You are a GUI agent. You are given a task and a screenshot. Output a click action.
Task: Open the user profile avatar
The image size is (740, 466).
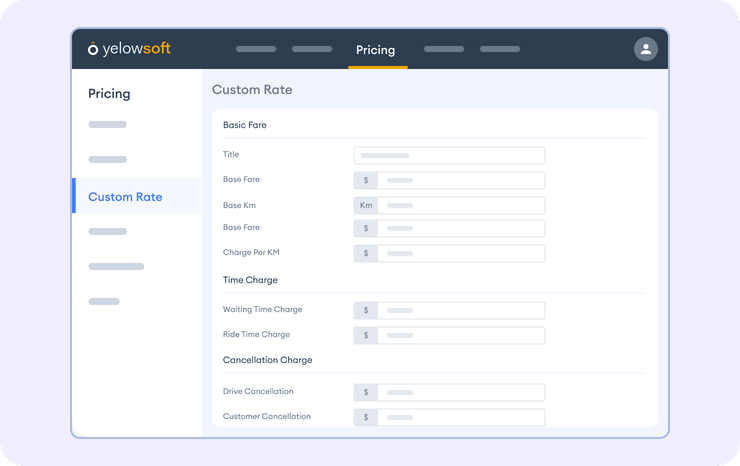pos(646,49)
